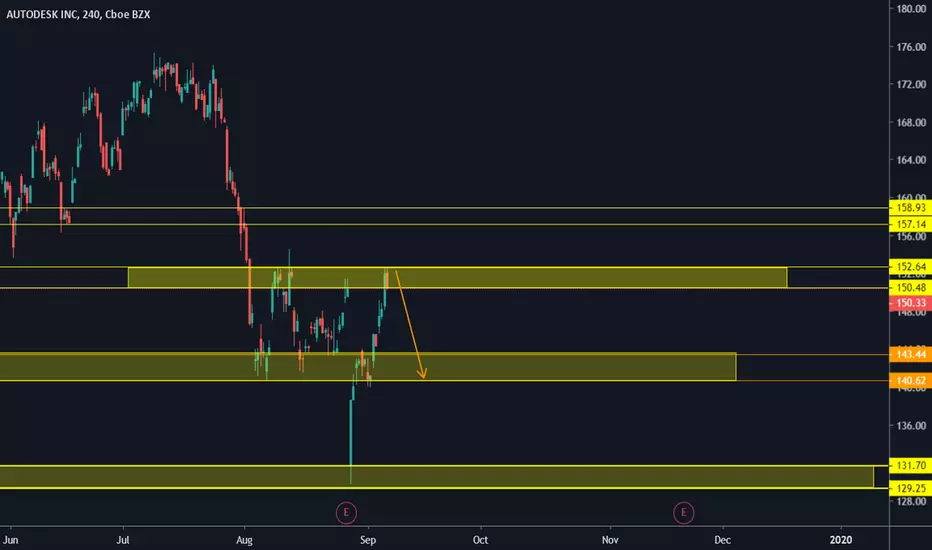The image size is (932, 550).
Task: Select the 129.25 price label
Action: click(x=911, y=488)
